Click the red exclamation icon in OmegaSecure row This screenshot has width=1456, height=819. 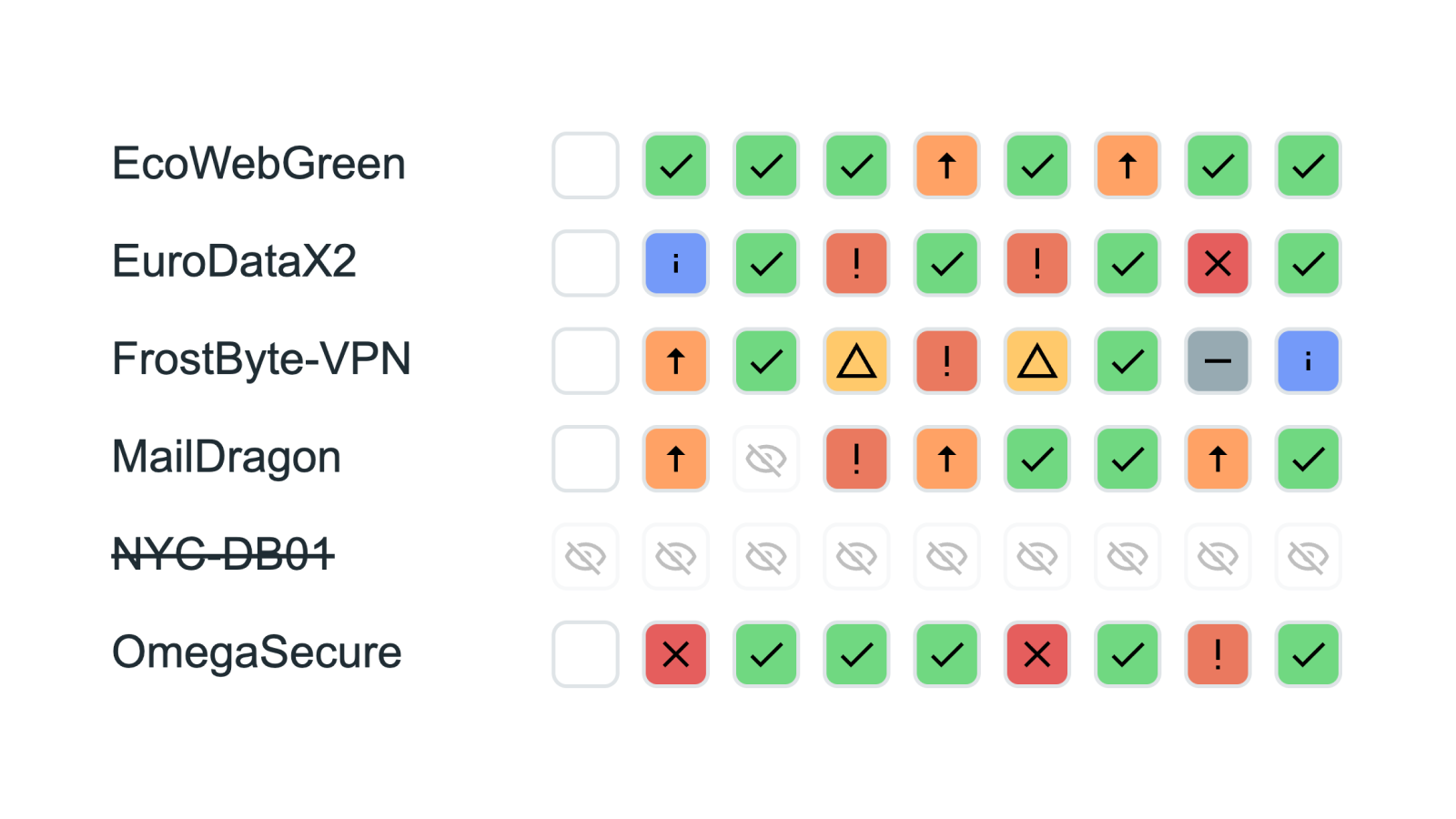pyautogui.click(x=1218, y=654)
